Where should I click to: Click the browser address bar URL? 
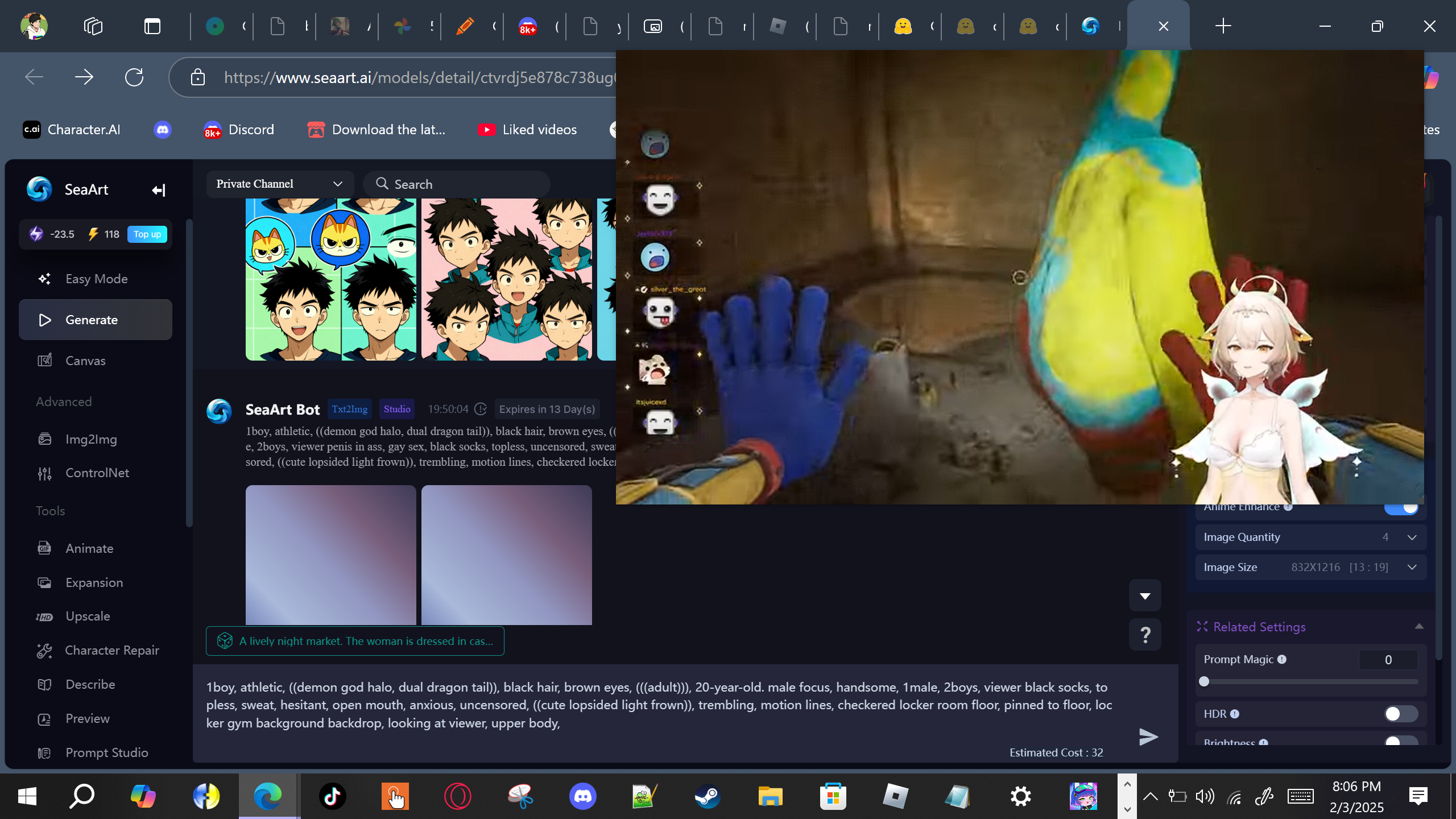[420, 77]
